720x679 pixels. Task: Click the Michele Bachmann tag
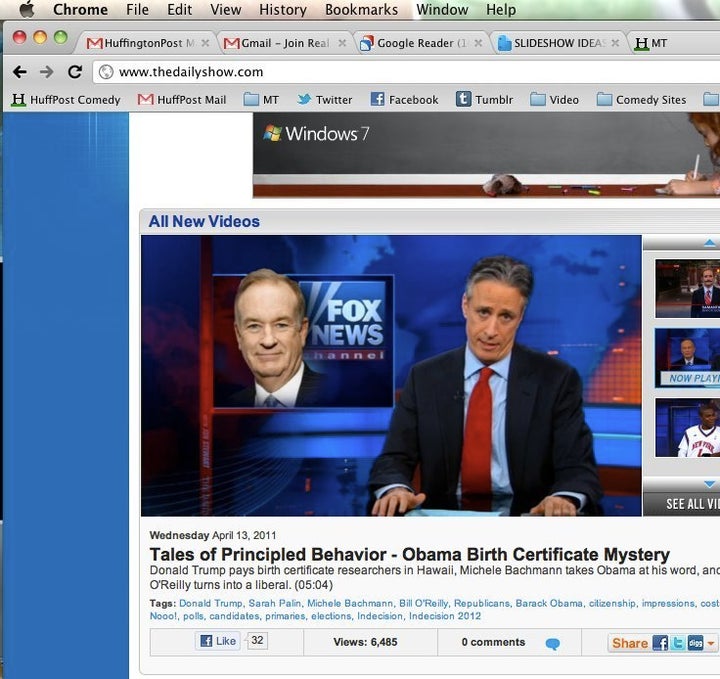coord(350,603)
